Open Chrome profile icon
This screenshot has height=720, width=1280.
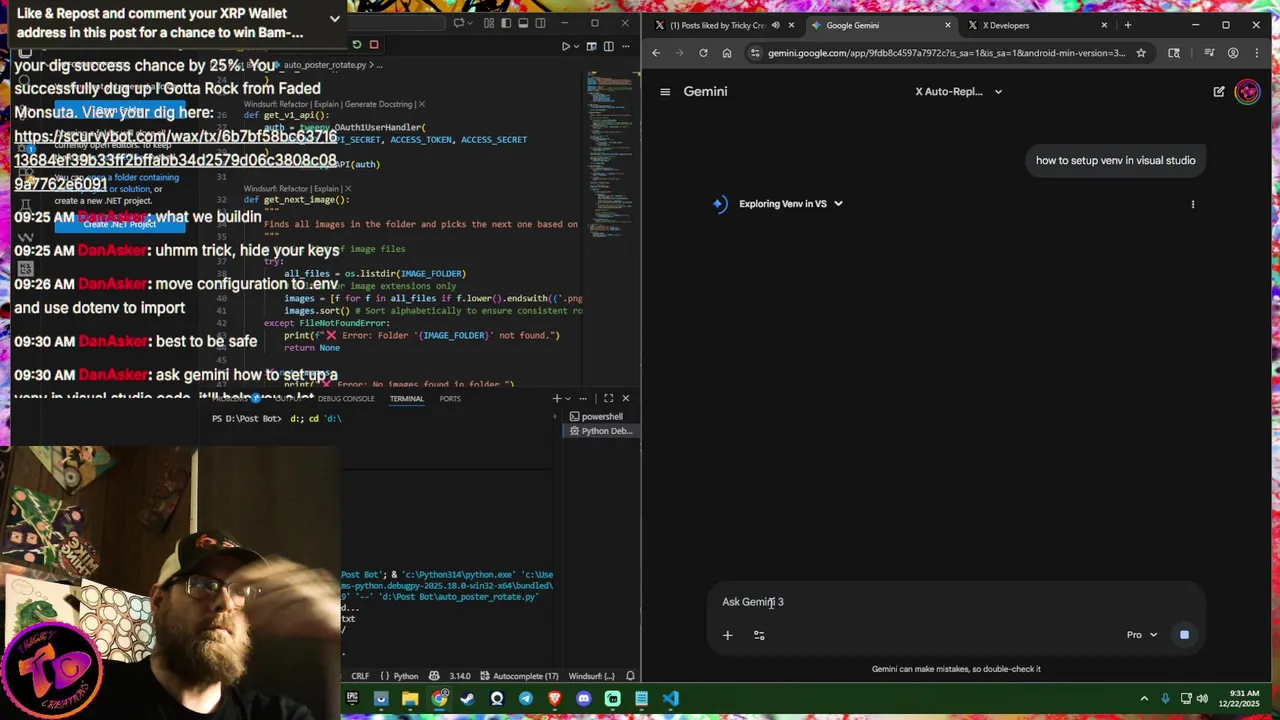pos(1233,53)
